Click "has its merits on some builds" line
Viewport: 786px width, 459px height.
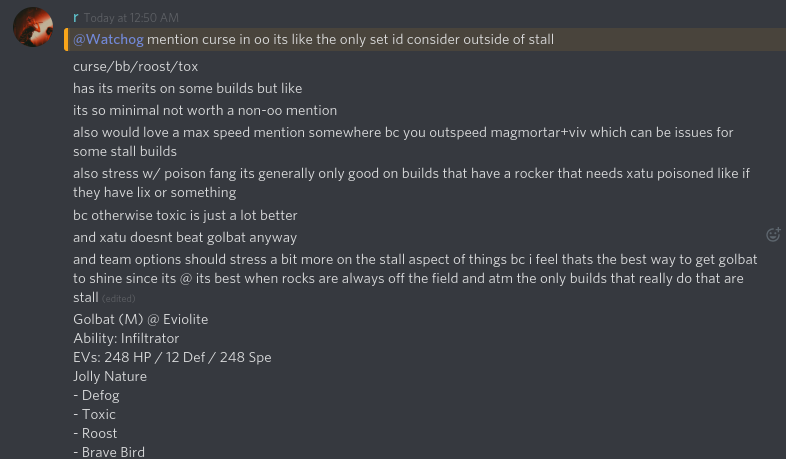coord(187,88)
